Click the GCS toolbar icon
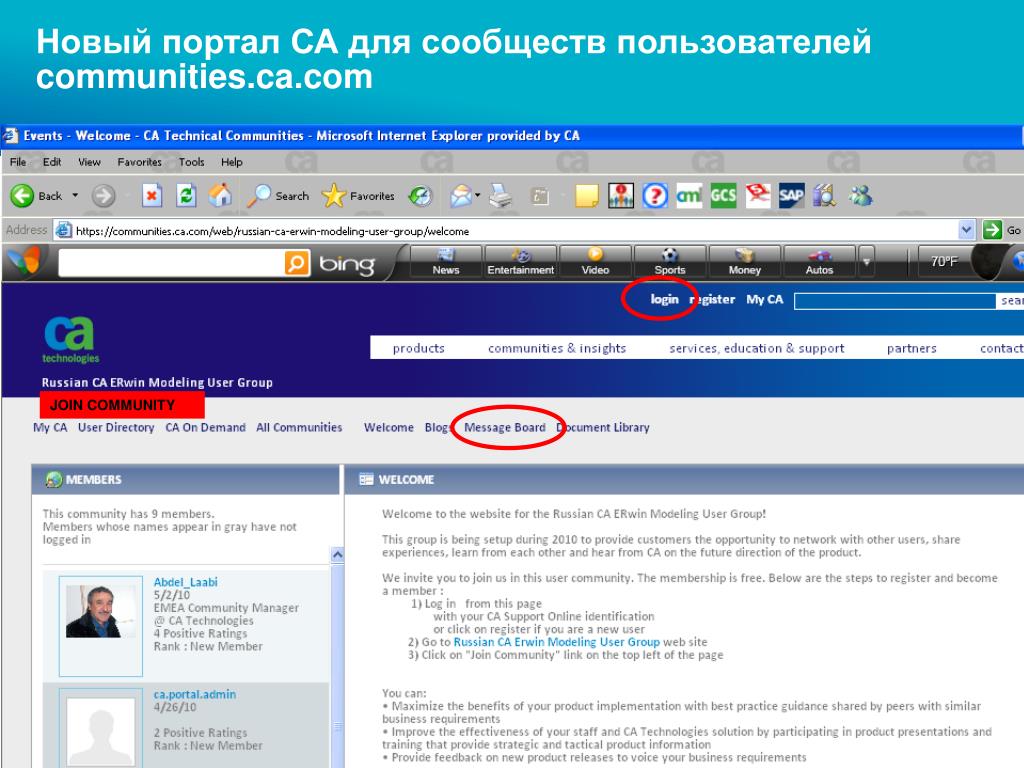The width and height of the screenshot is (1024, 768). pos(723,195)
